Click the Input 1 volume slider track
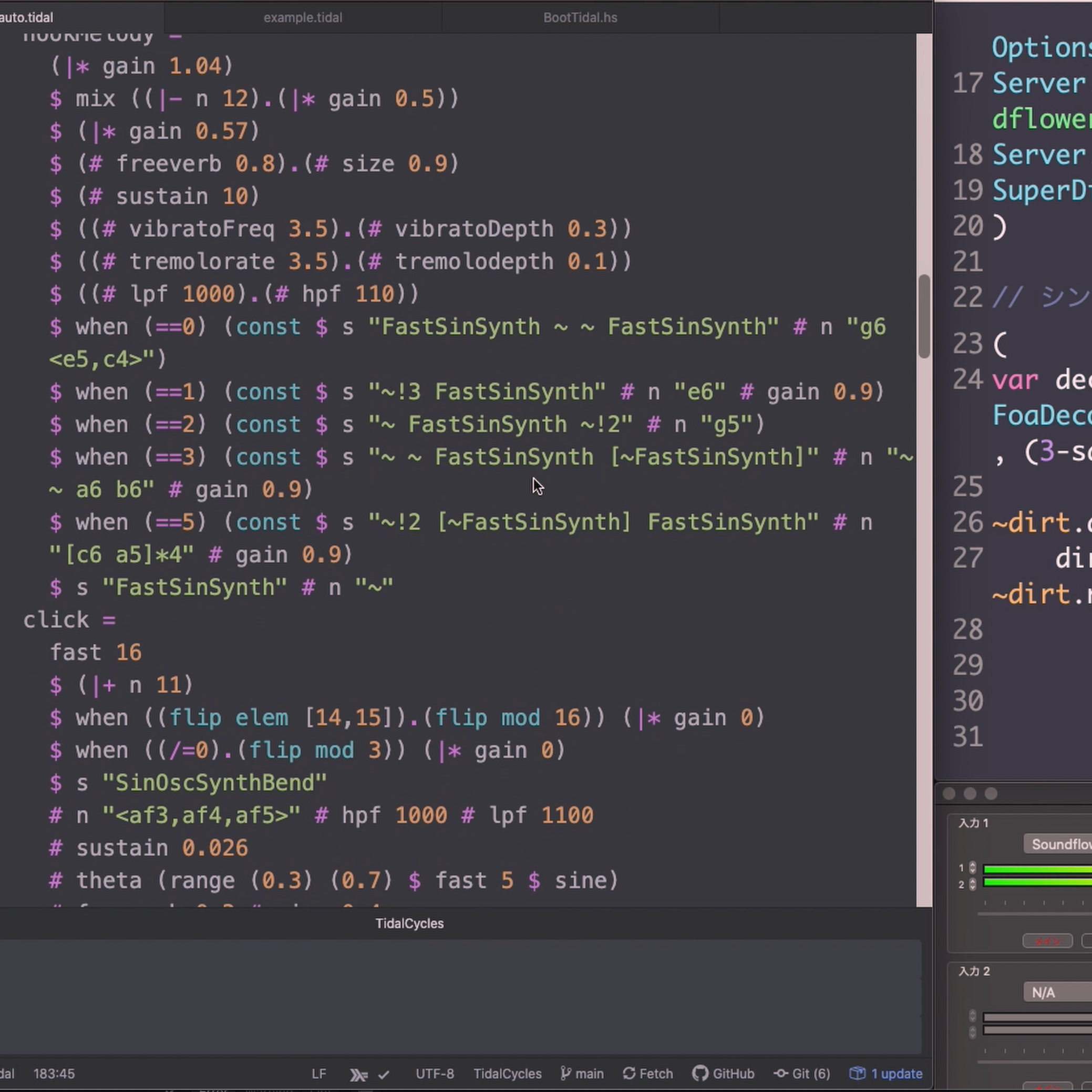 pos(1034,913)
